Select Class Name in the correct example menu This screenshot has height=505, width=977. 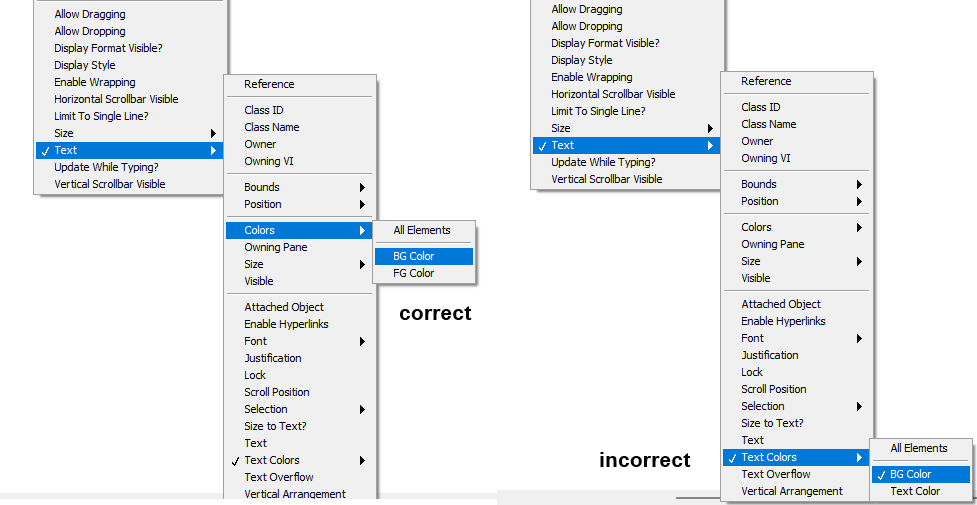click(x=272, y=127)
